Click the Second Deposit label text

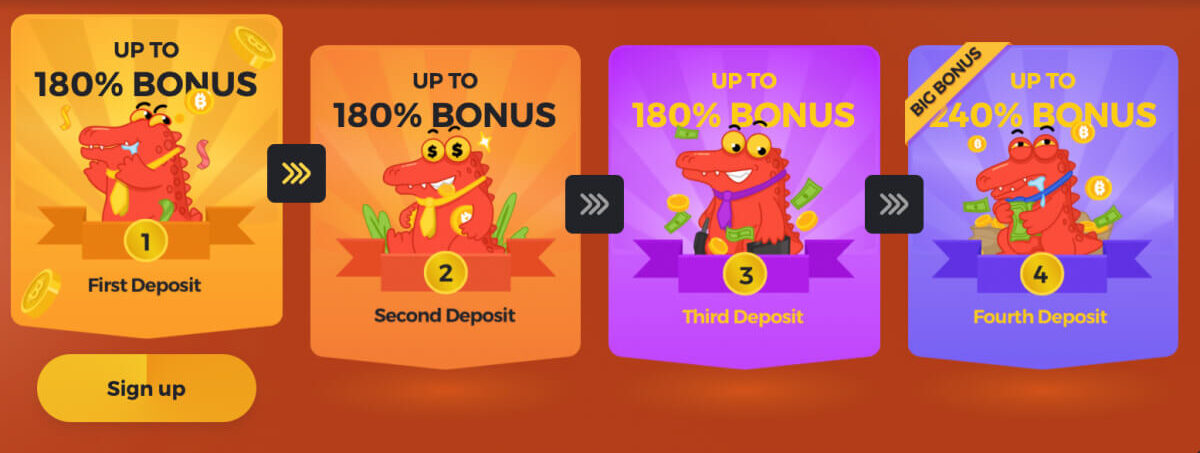coord(445,316)
